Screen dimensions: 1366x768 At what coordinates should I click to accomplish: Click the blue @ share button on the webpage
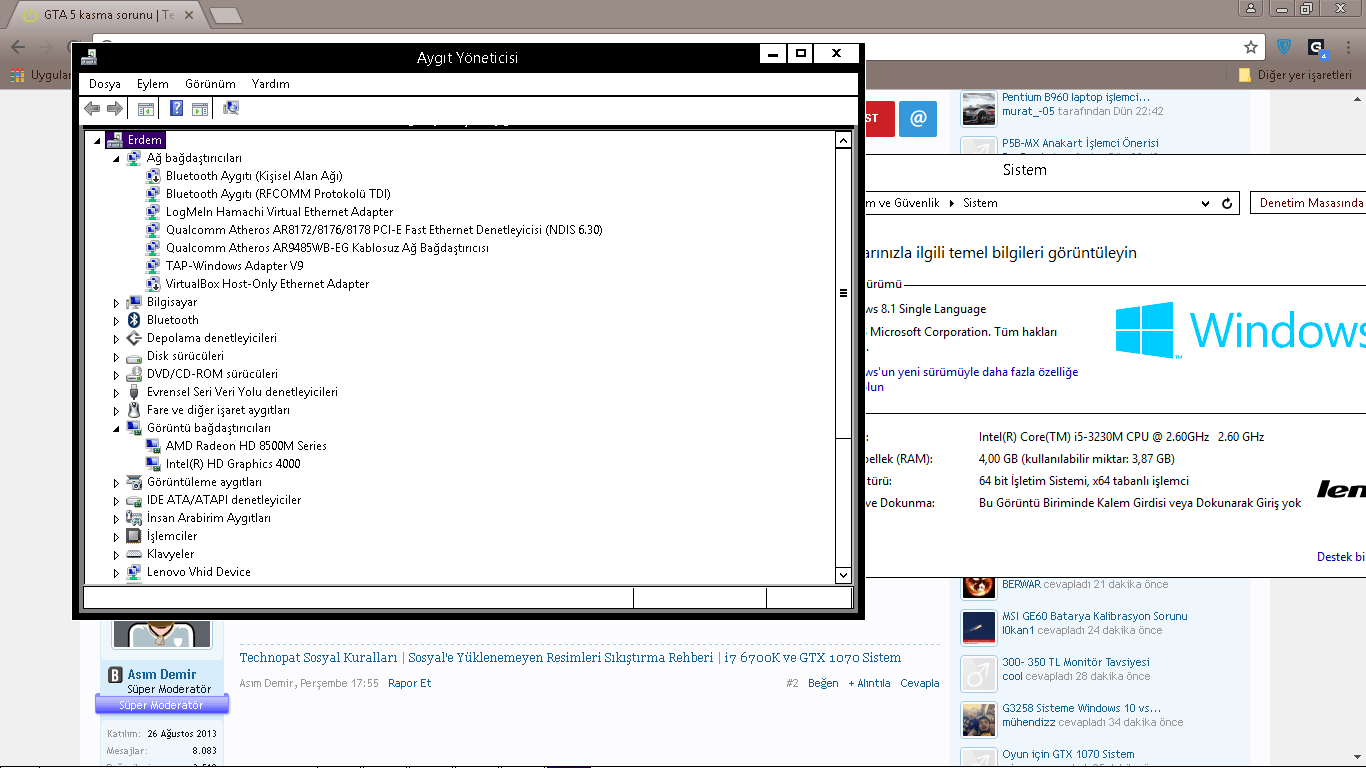coord(918,118)
